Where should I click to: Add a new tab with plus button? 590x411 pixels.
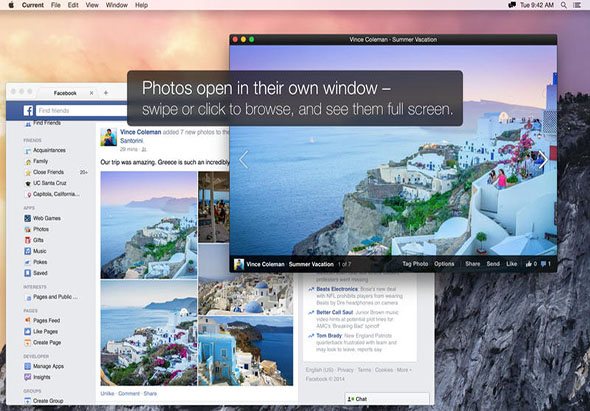coord(106,93)
